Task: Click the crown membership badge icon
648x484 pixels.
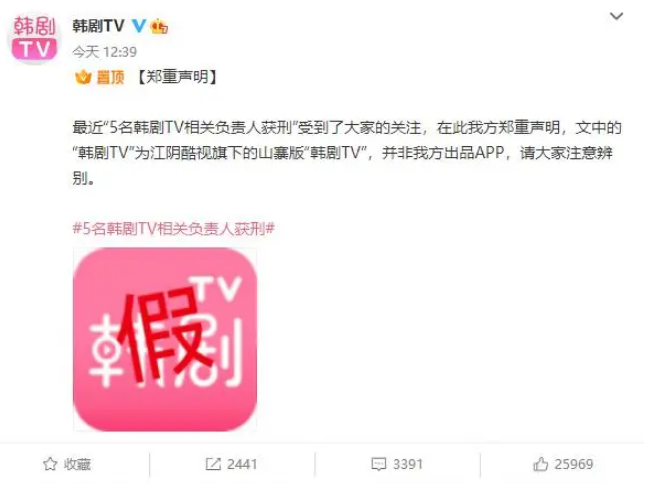Action: [159, 26]
